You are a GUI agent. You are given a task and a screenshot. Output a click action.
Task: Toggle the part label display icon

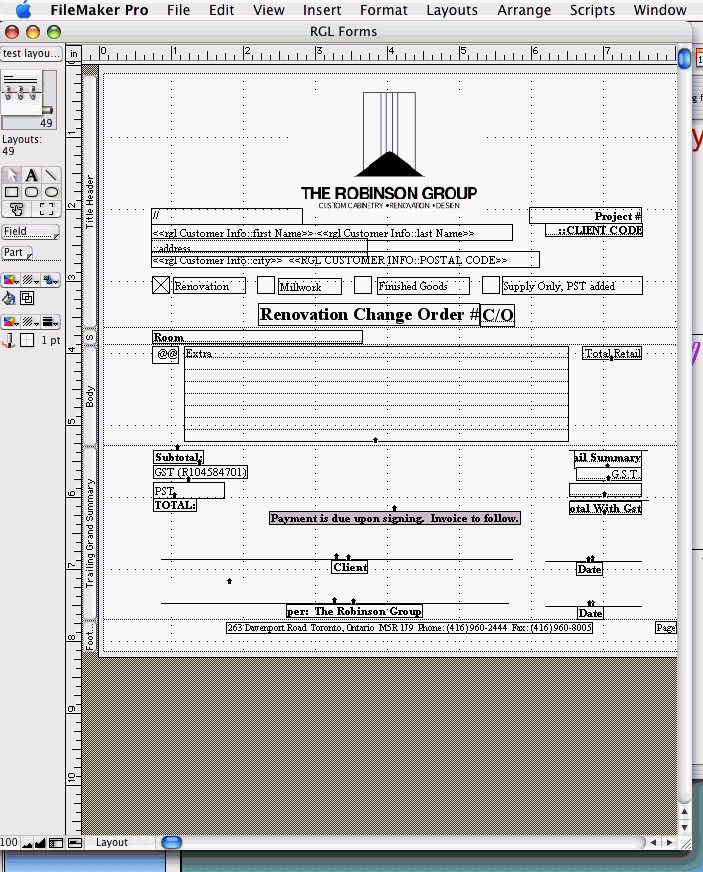click(75, 843)
